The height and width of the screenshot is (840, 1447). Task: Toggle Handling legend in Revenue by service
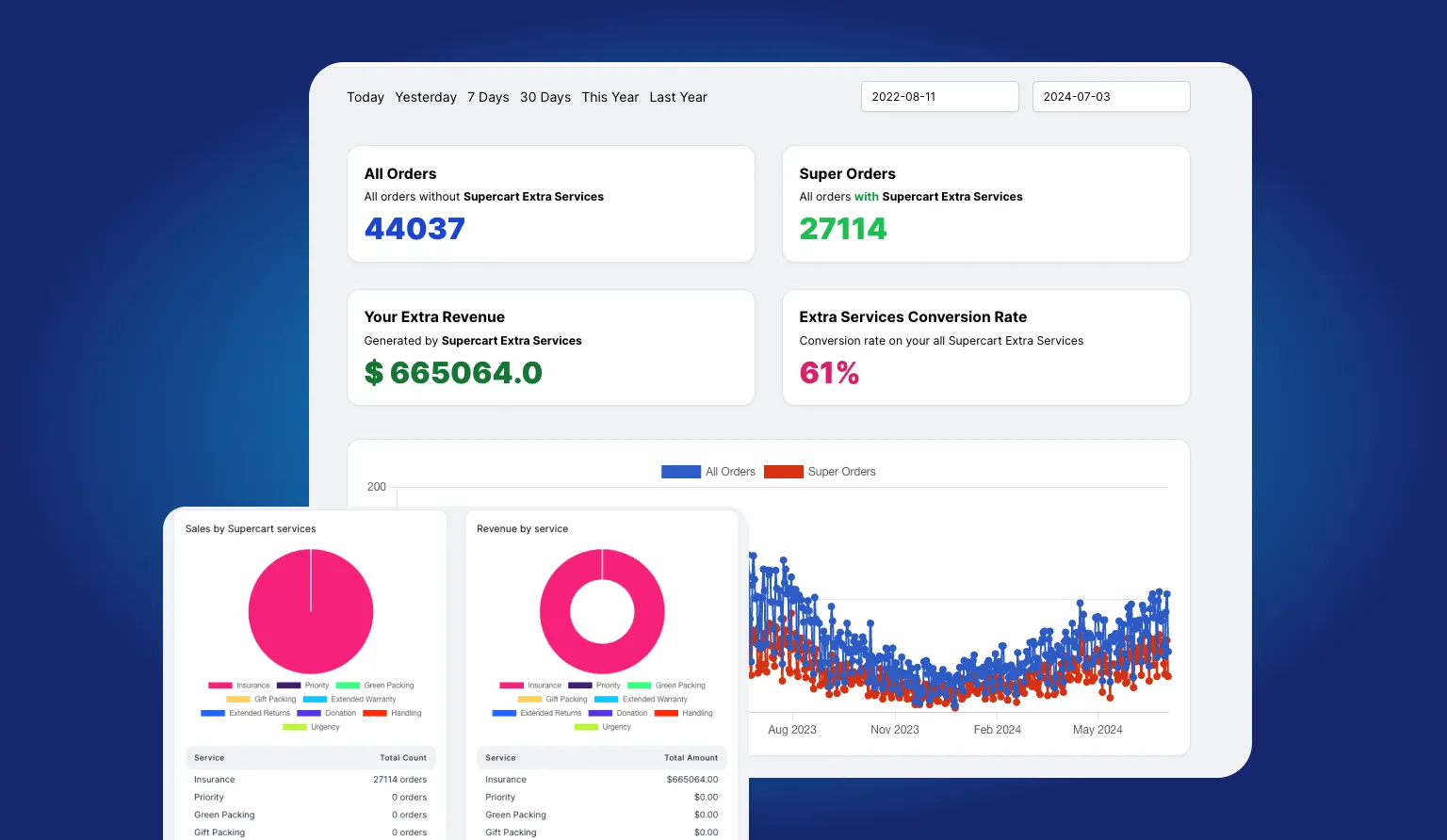click(x=683, y=714)
